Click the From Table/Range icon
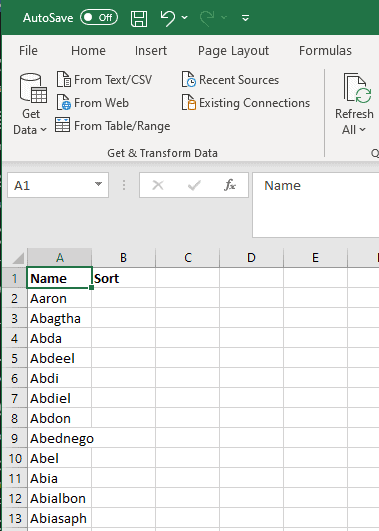Screen dimensions: 379x531 click(x=63, y=125)
